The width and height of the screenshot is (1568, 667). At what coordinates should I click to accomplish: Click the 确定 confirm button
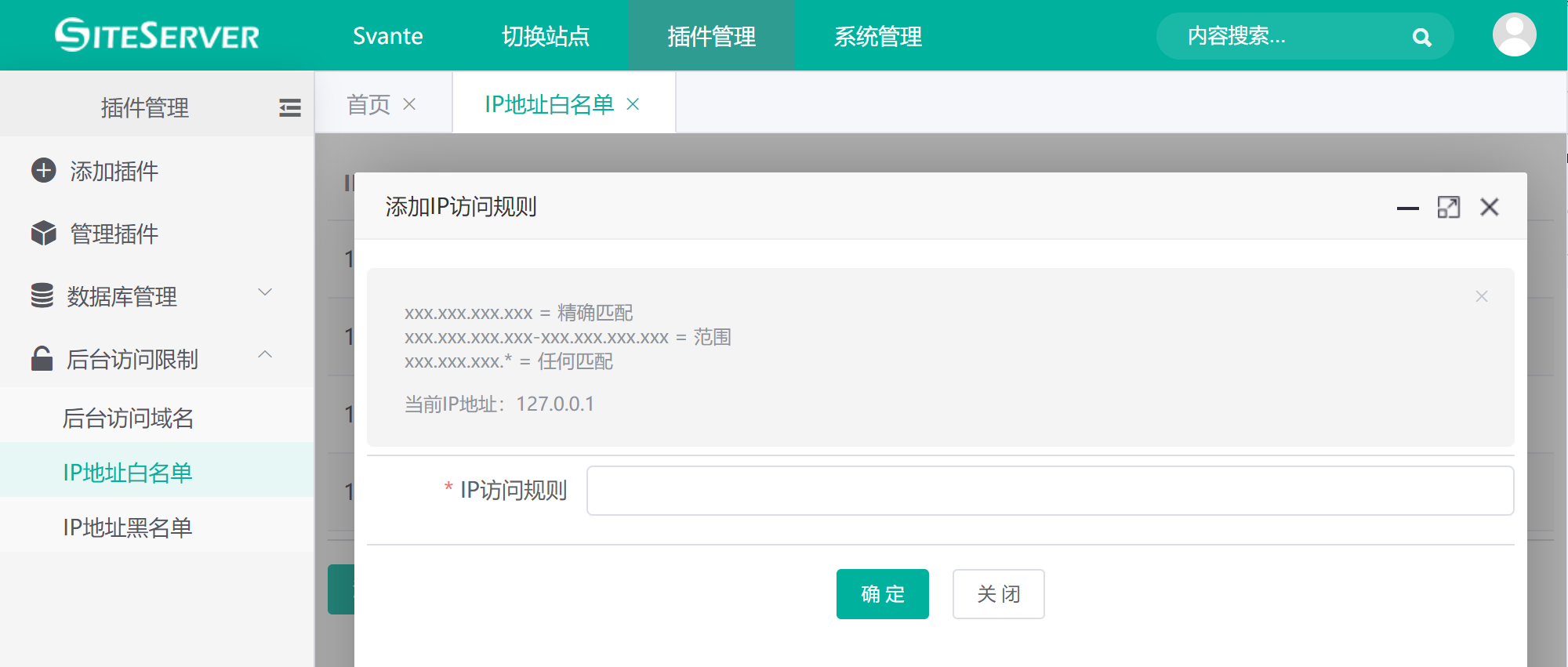point(882,594)
